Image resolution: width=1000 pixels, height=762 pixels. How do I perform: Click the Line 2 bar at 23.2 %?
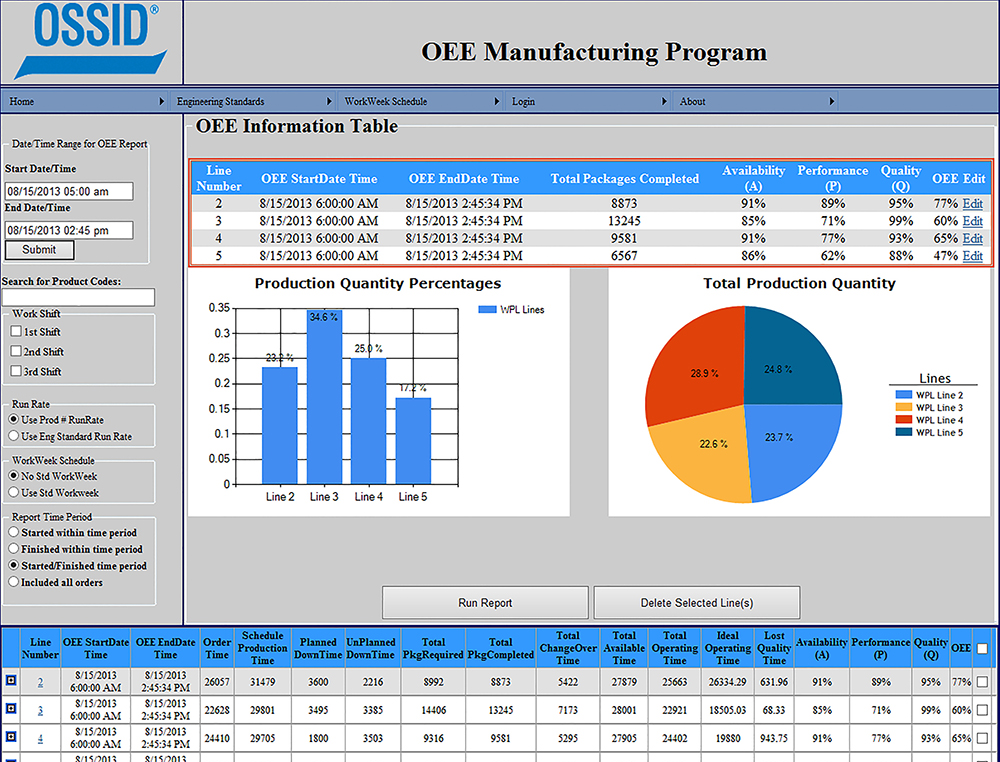[x=279, y=425]
